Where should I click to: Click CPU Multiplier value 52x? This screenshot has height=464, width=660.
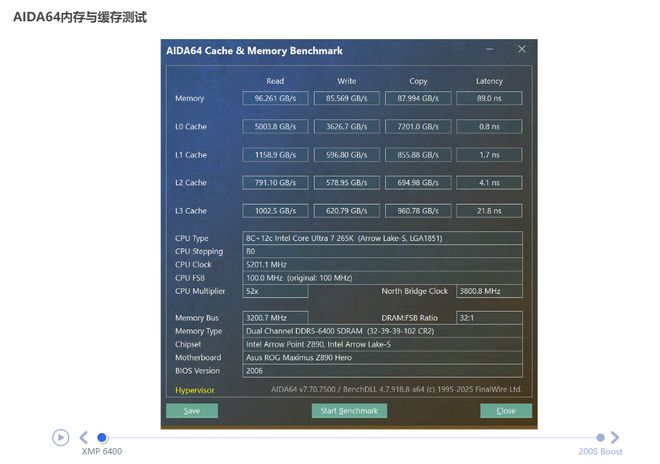pos(275,291)
